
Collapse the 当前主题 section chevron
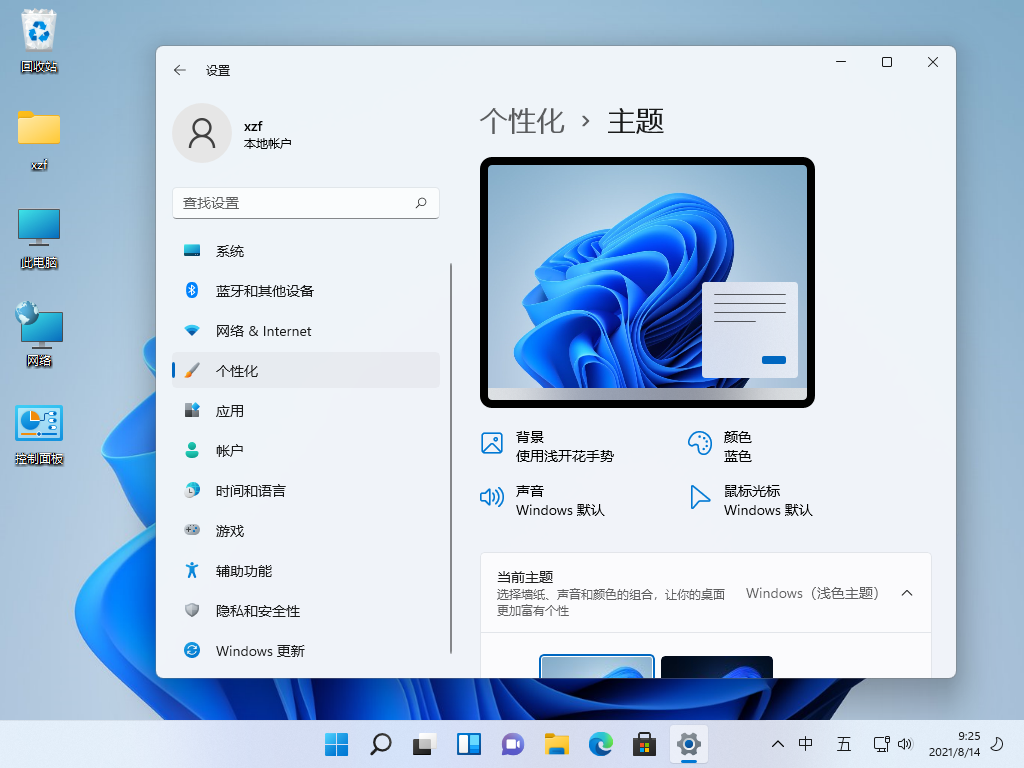(906, 593)
